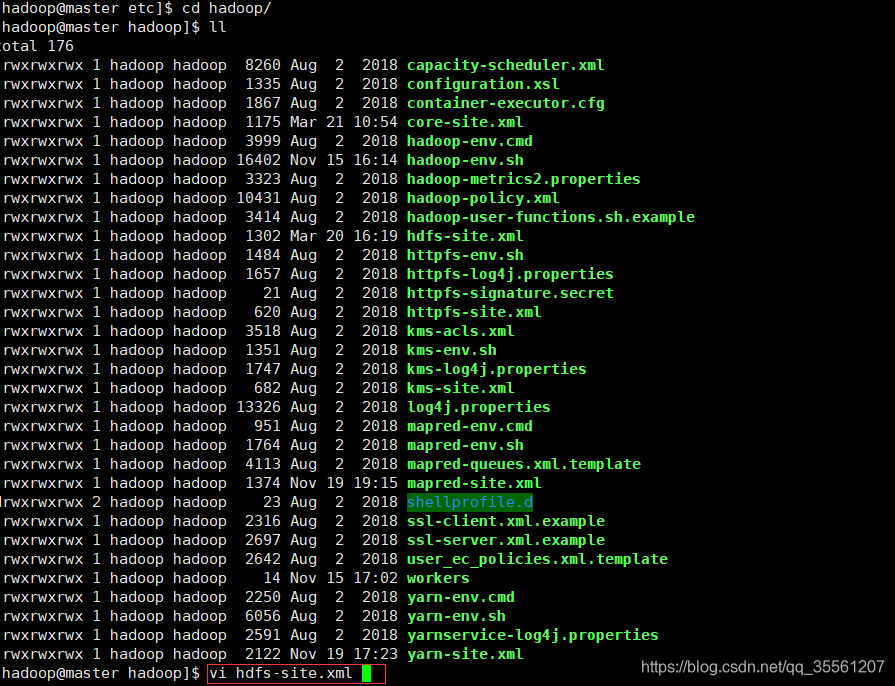Select time 16:19 in hdfs-site.xml row
The height and width of the screenshot is (686, 895).
[x=375, y=236]
